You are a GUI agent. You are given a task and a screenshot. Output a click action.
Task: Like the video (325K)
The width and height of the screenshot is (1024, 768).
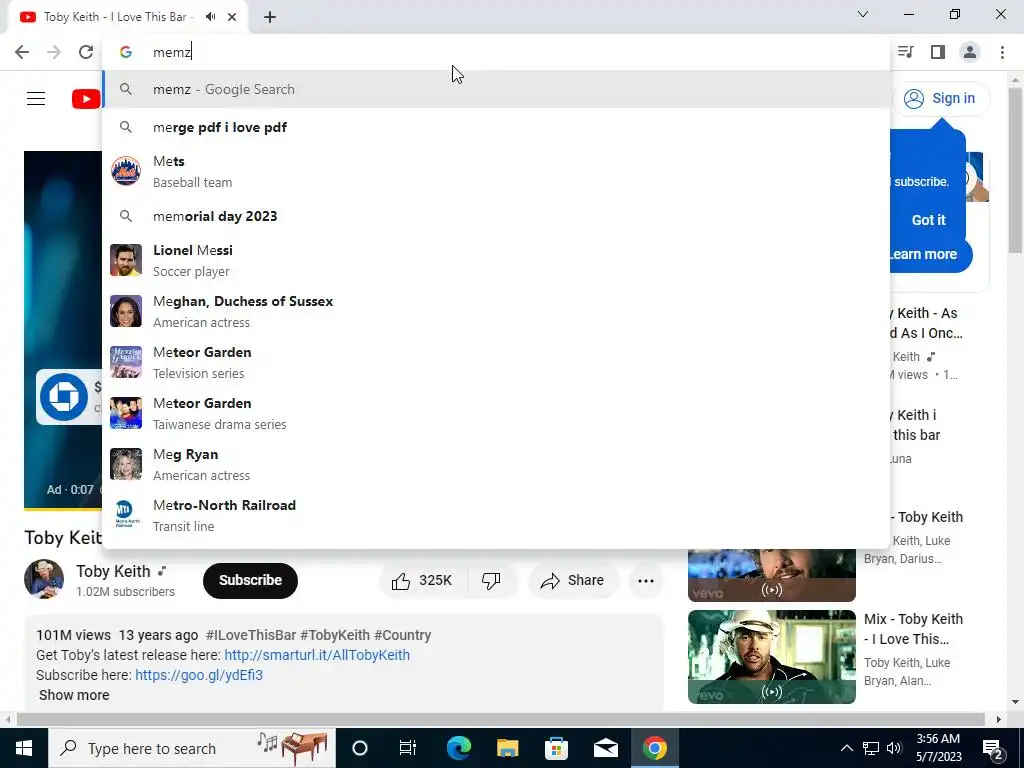pyautogui.click(x=422, y=580)
